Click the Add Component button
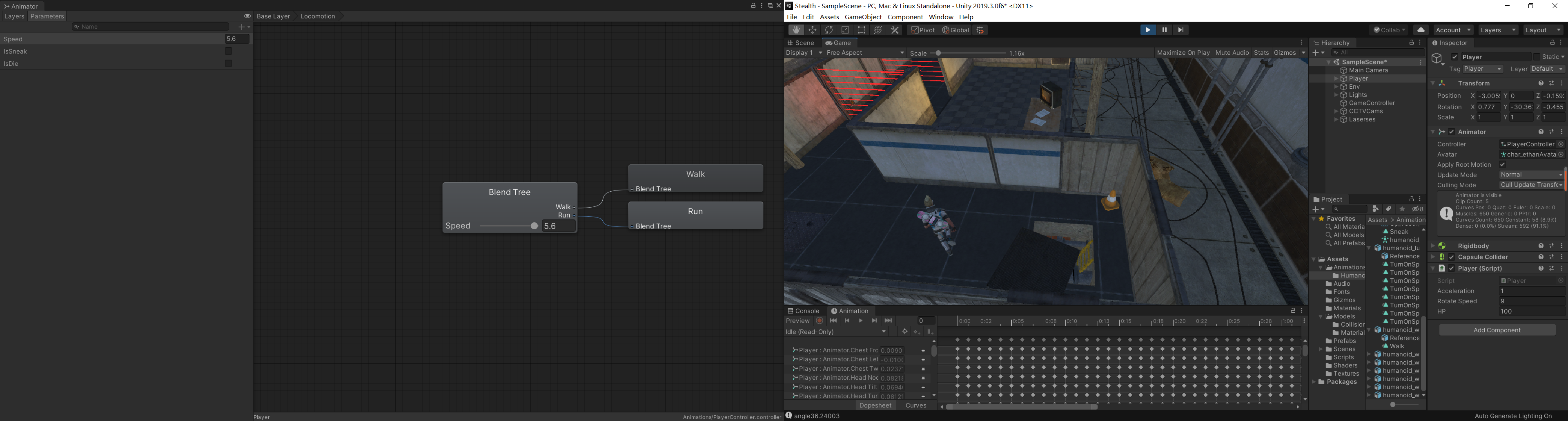Image resolution: width=1568 pixels, height=421 pixels. pyautogui.click(x=1497, y=330)
